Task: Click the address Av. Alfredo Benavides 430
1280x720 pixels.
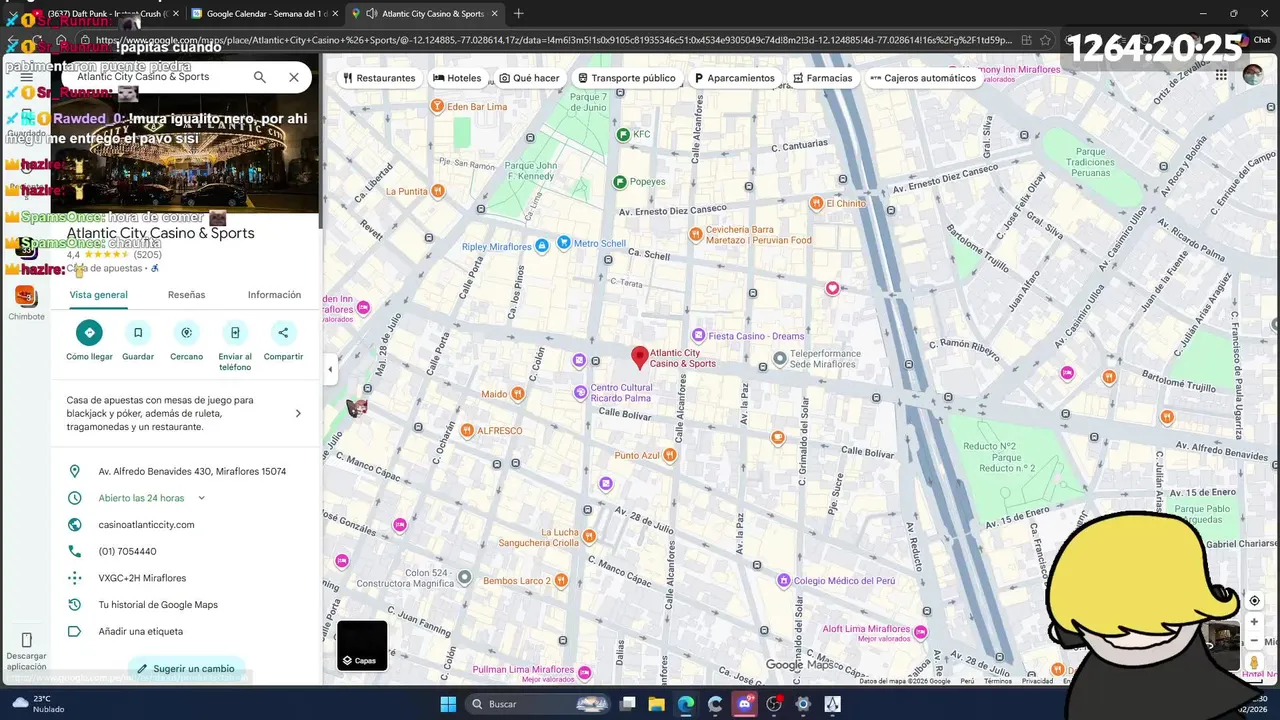Action: click(192, 471)
